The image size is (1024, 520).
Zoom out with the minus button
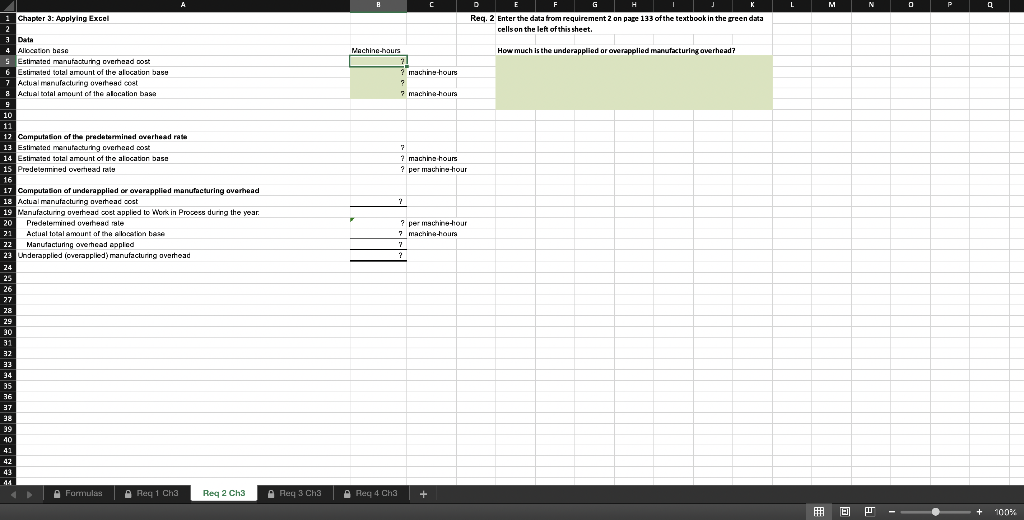(891, 512)
